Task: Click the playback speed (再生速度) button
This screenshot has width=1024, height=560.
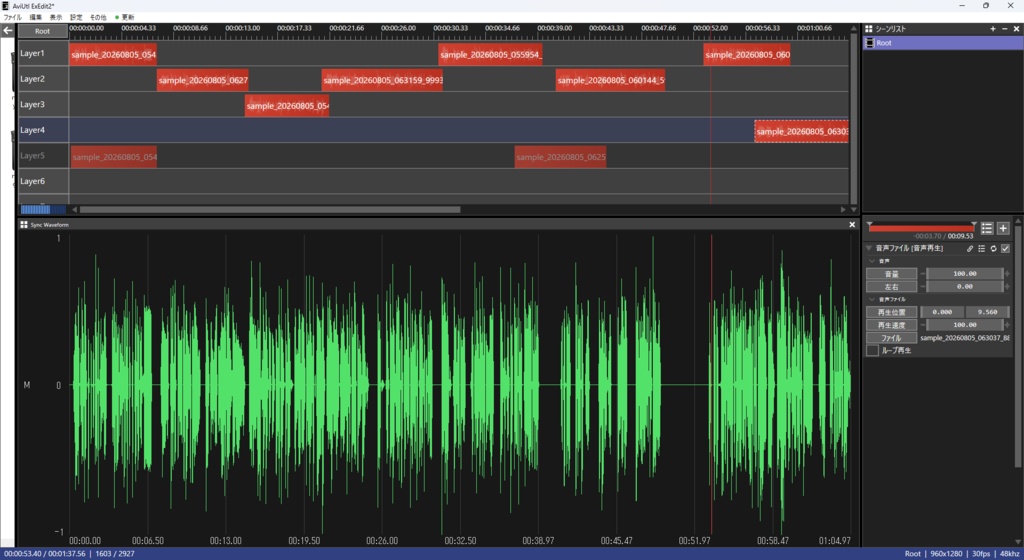Action: click(x=891, y=324)
